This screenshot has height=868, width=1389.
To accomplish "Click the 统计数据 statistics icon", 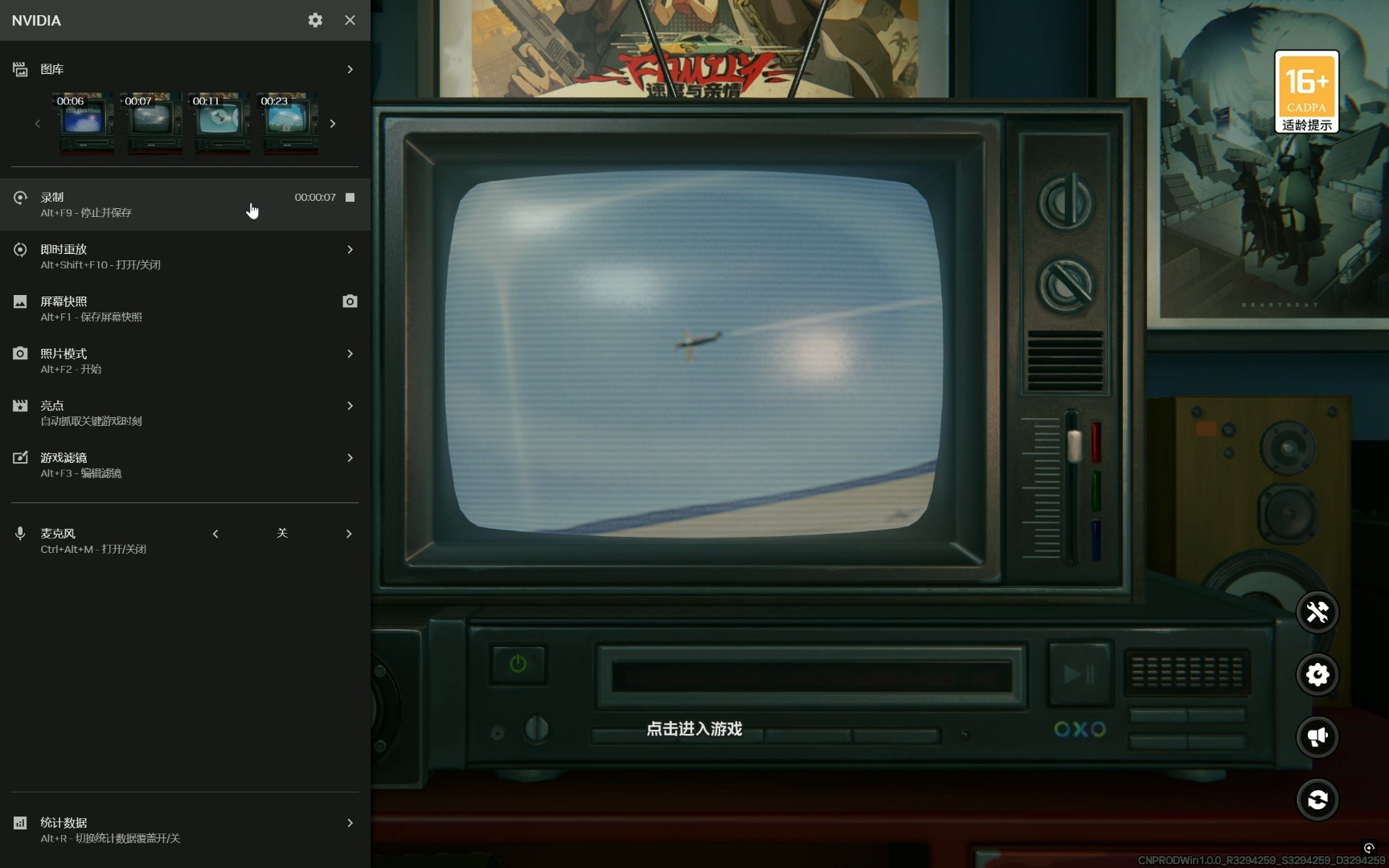I will click(20, 823).
